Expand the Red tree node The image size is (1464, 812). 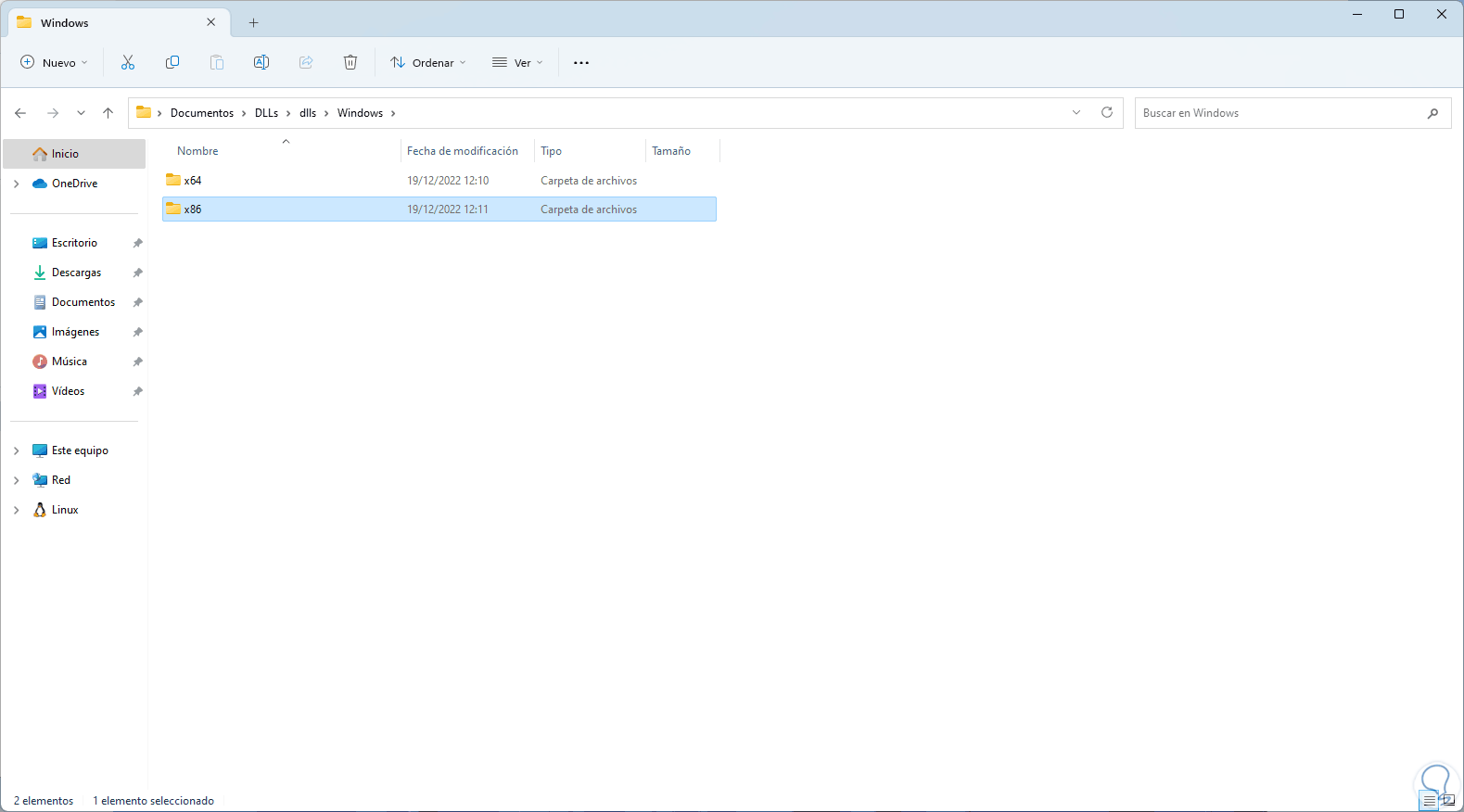tap(17, 480)
